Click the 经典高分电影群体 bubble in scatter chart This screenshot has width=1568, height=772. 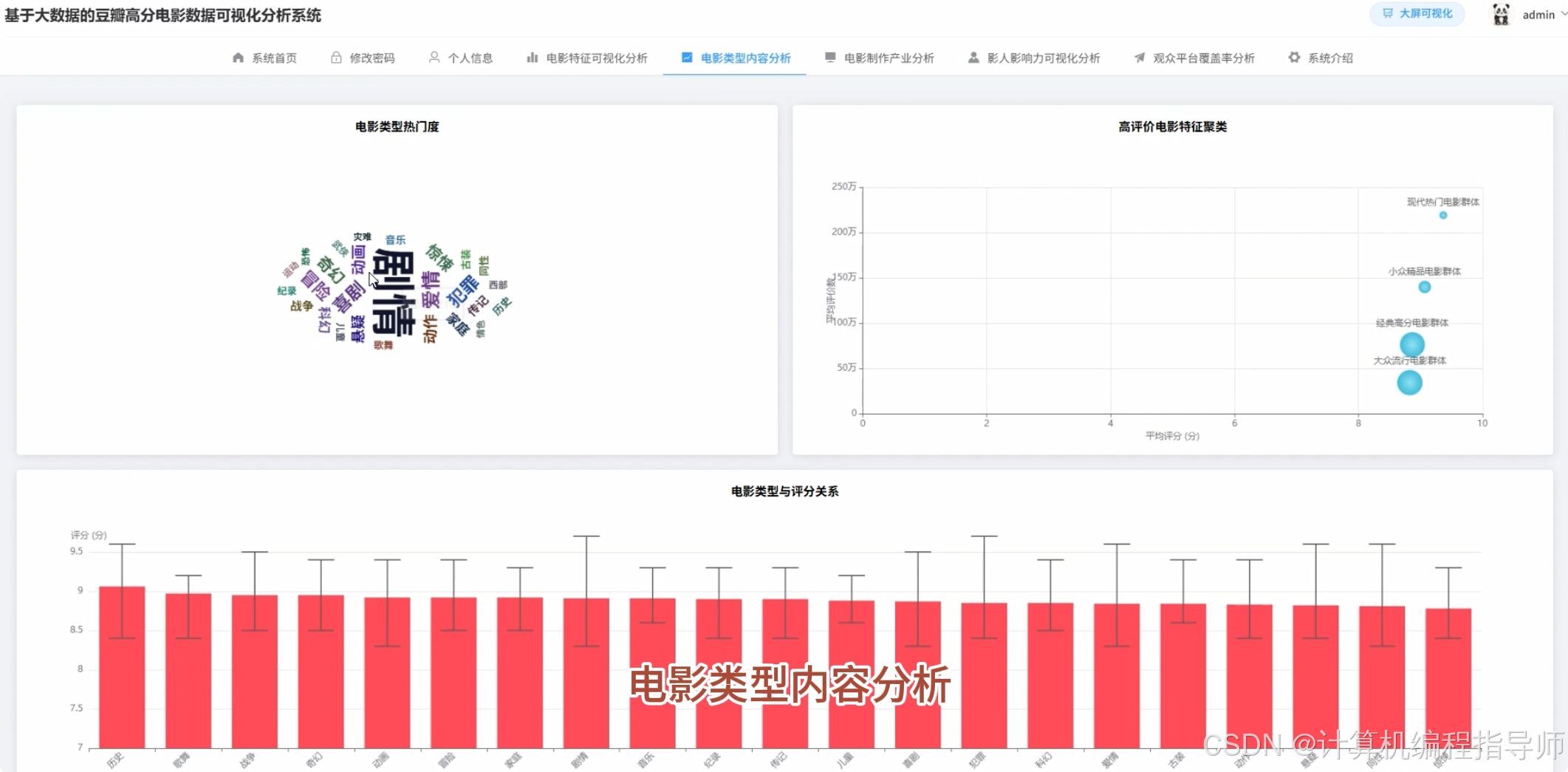point(1411,344)
